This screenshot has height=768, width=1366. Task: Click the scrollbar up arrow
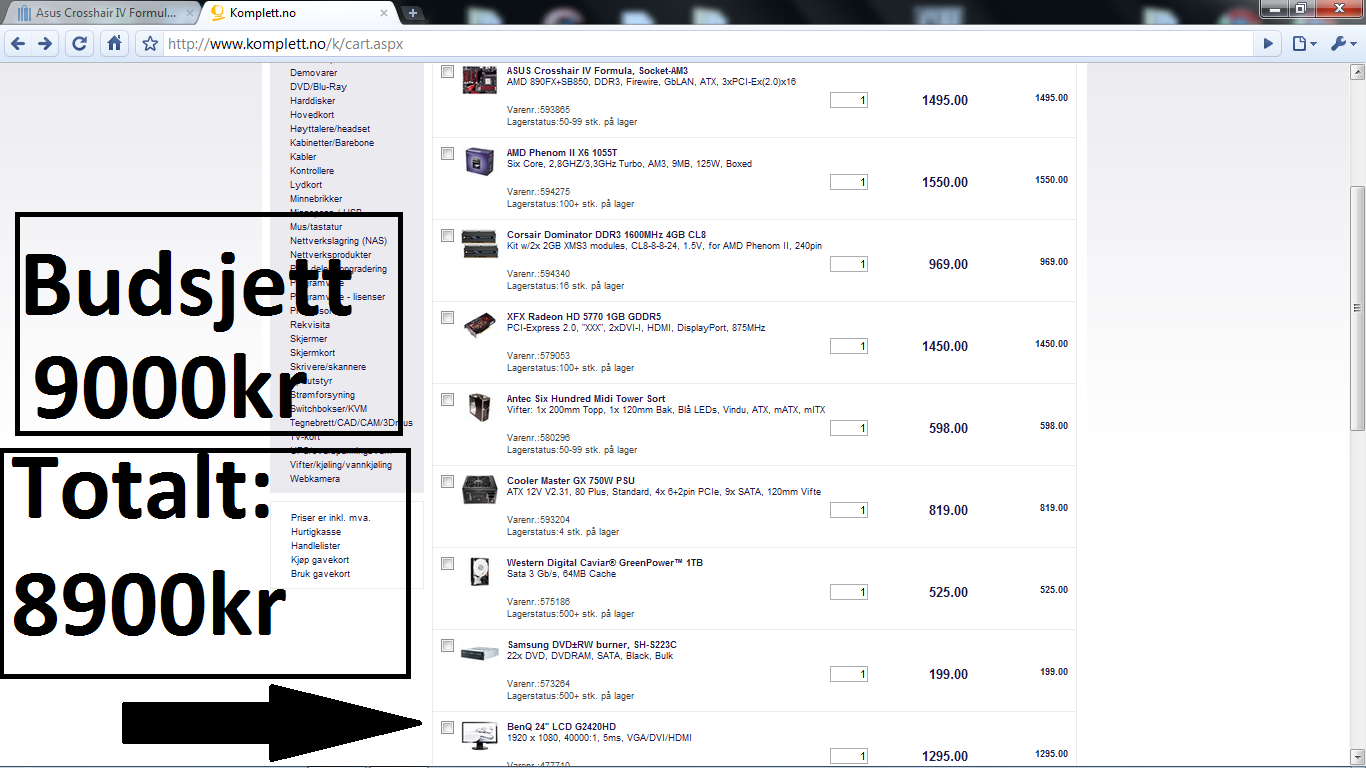1357,72
